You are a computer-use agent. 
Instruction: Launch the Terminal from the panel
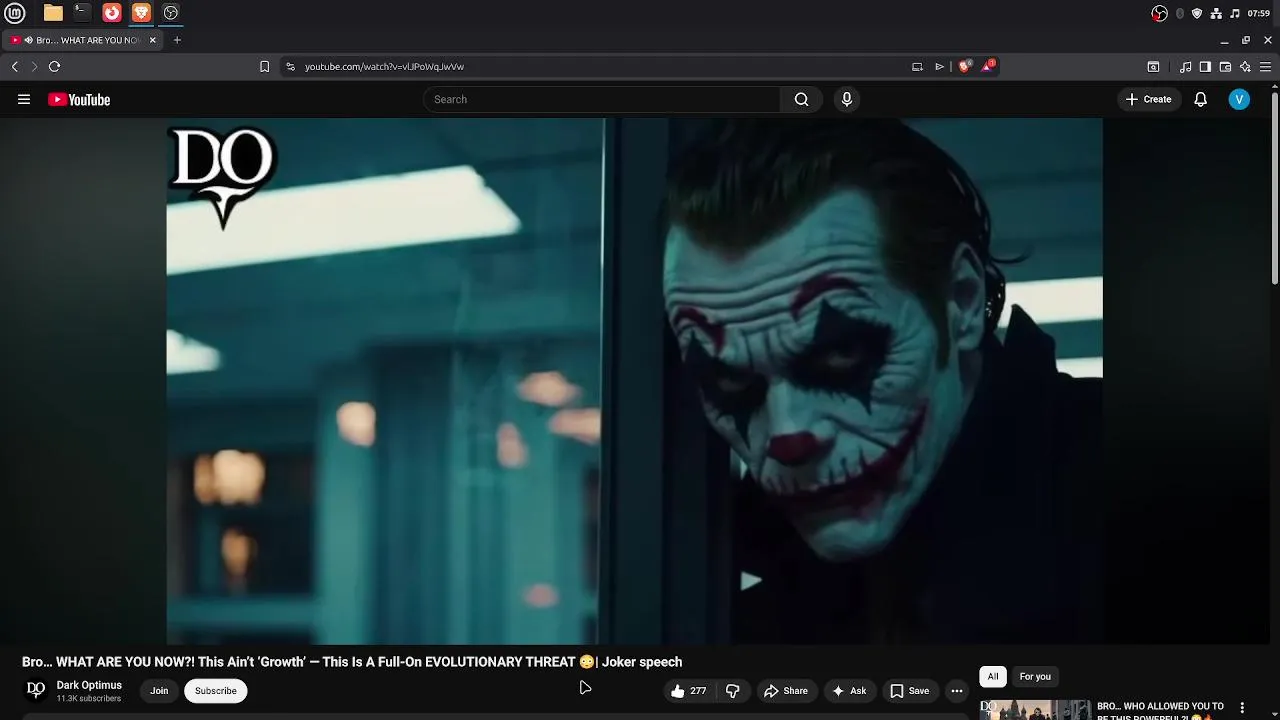(x=82, y=13)
